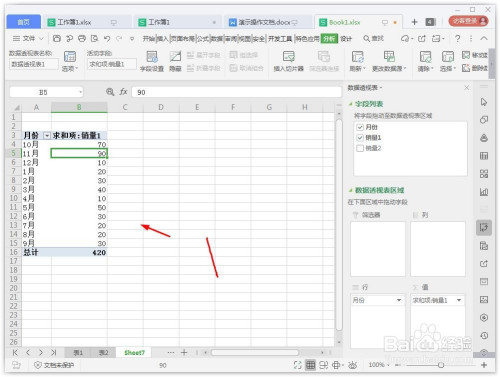Click the Change Data Source icon
500x377 pixels.
pyautogui.click(x=389, y=57)
